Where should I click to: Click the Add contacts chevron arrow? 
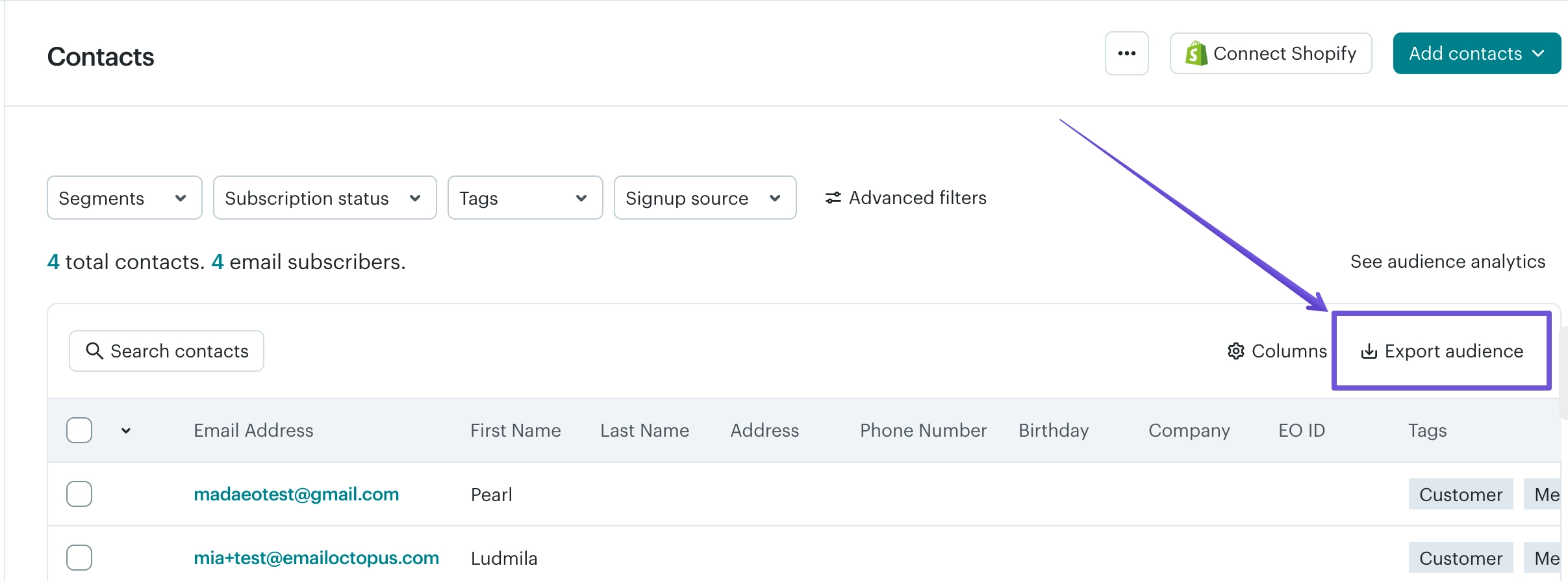1538,53
